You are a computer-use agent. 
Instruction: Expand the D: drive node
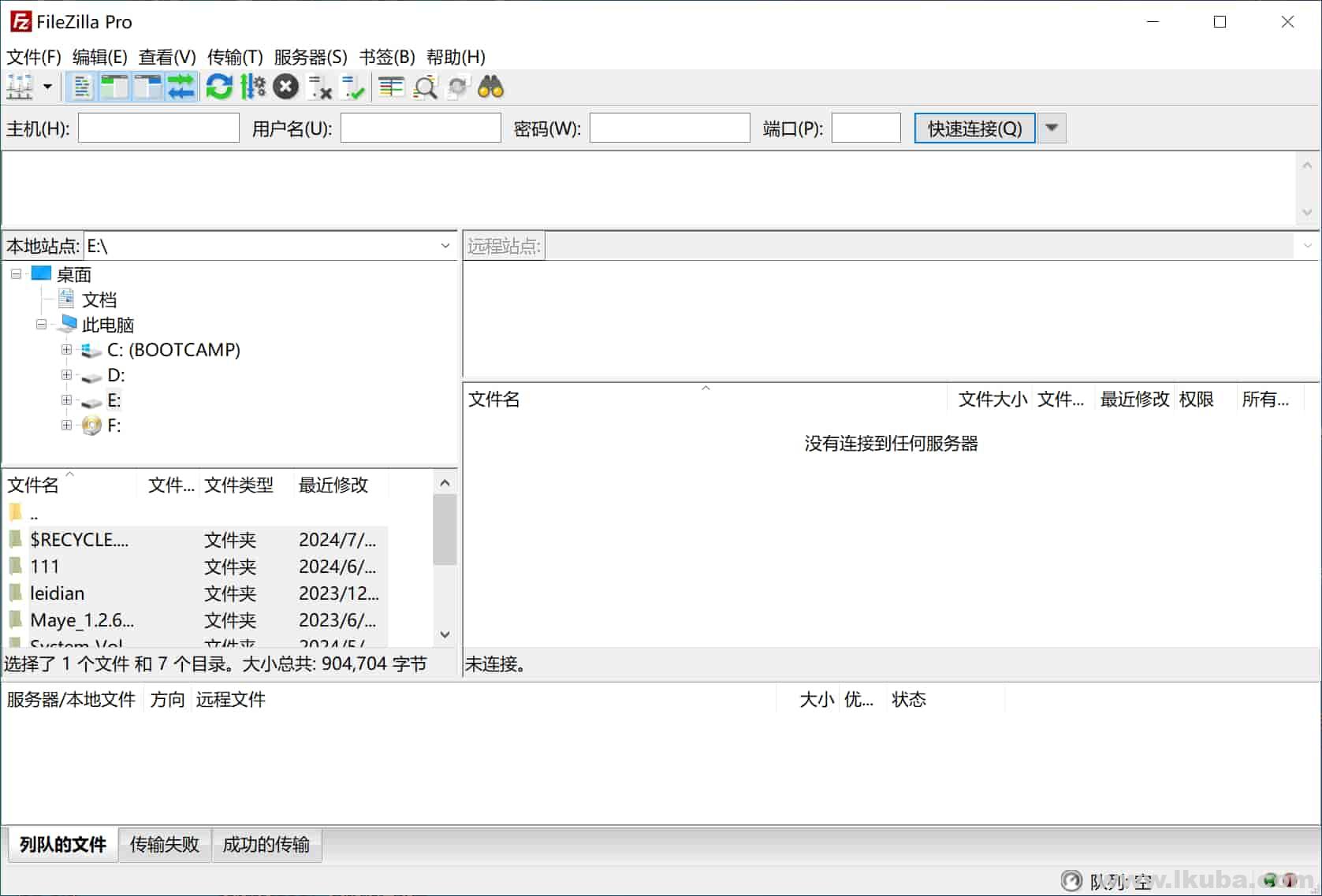coord(66,375)
